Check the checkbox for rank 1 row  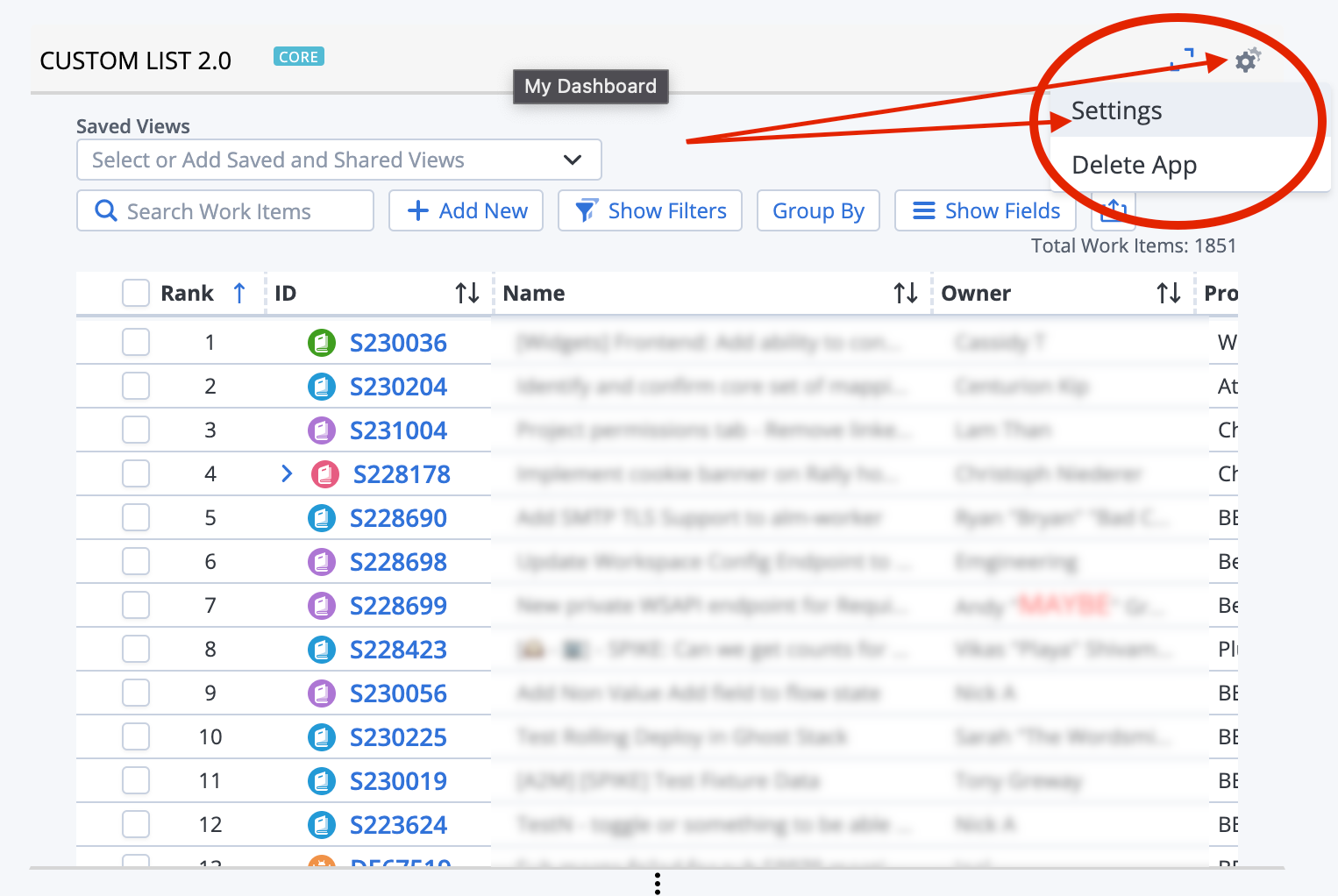click(x=136, y=342)
